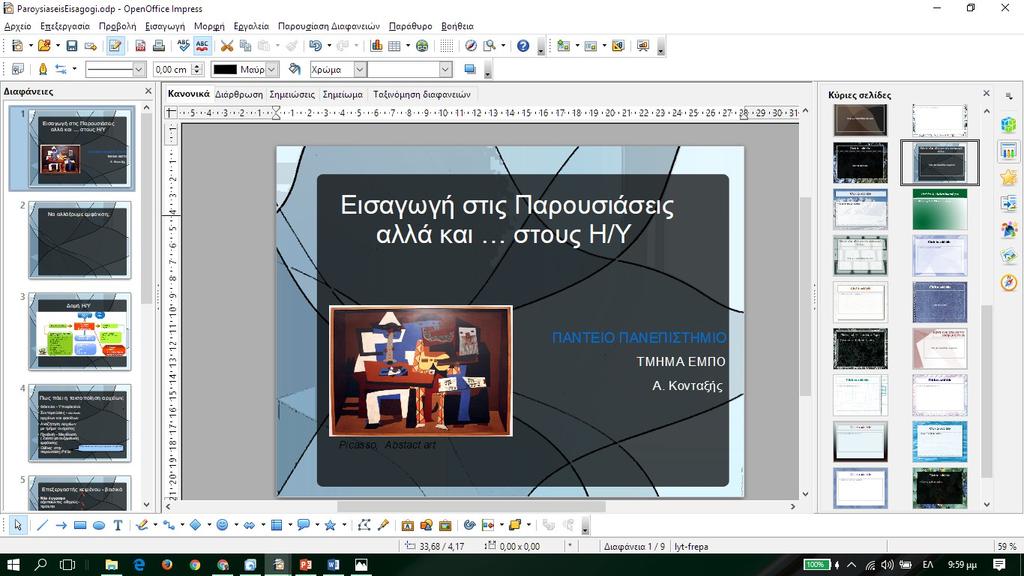Screen dimensions: 1024x576
Task: Toggle AutoSpellcheck red ABC icon
Action: 202,46
